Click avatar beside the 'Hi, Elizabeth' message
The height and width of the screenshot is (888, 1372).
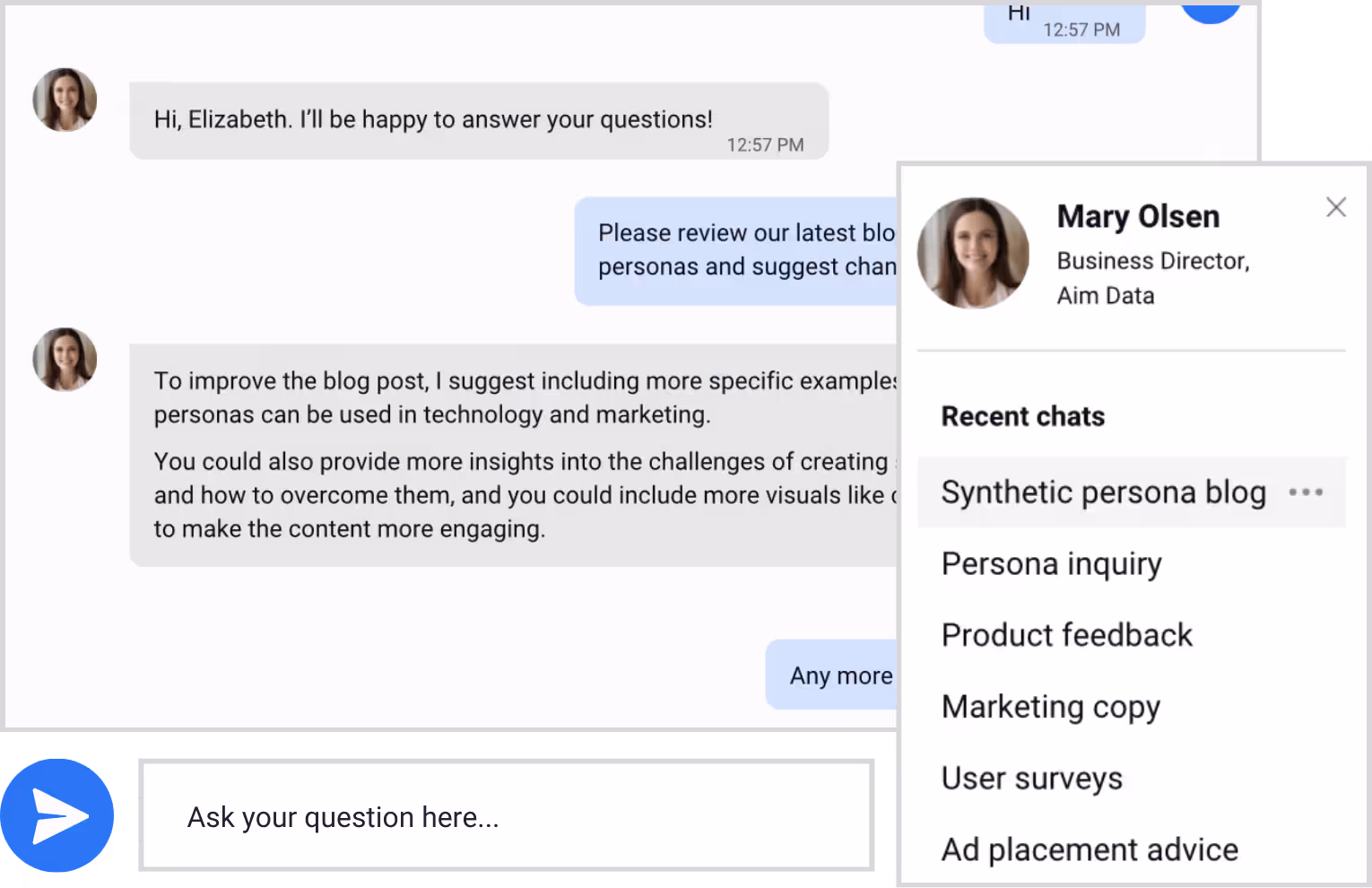65,100
